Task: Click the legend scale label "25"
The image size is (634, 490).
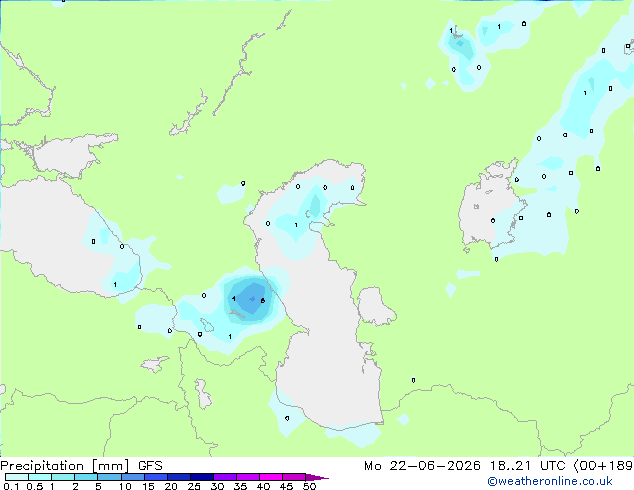Action: pos(194,486)
